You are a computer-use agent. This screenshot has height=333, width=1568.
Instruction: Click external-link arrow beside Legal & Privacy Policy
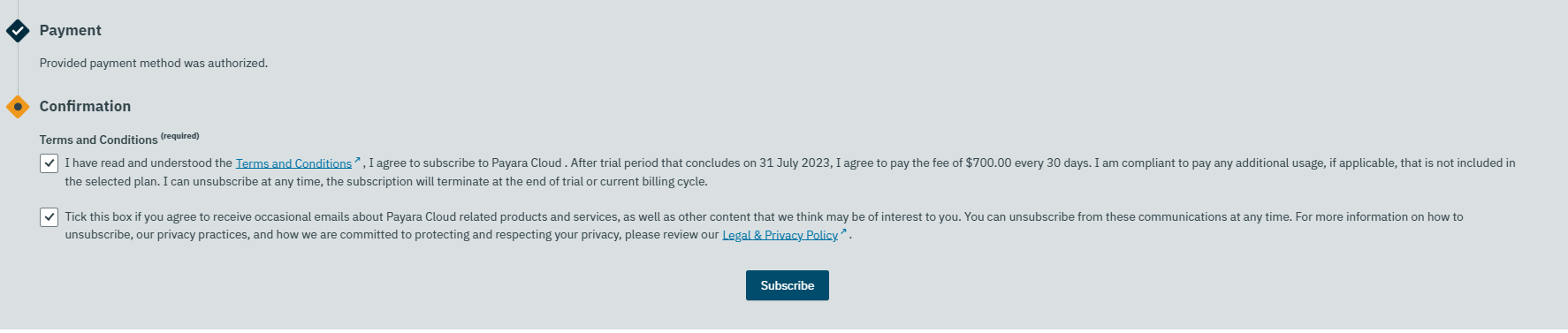click(843, 231)
